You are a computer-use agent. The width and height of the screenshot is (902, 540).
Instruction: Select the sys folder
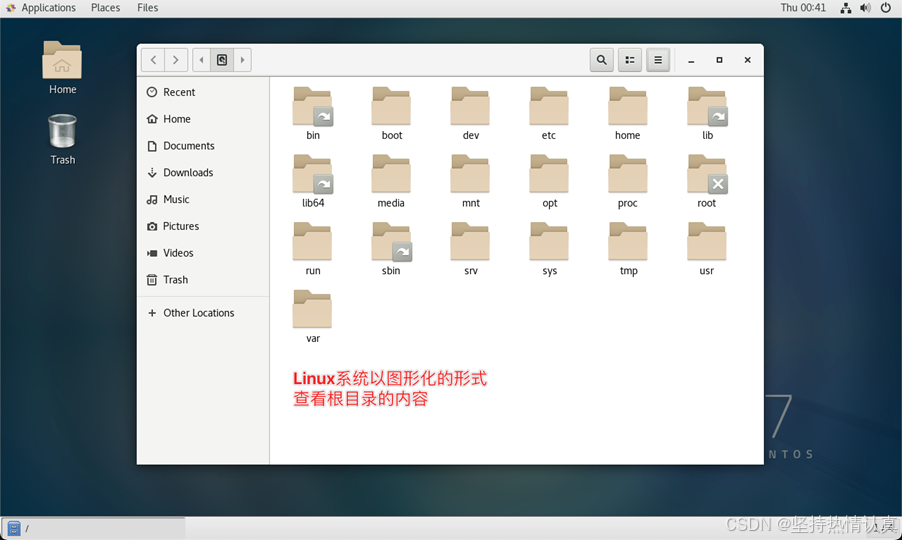coord(549,249)
